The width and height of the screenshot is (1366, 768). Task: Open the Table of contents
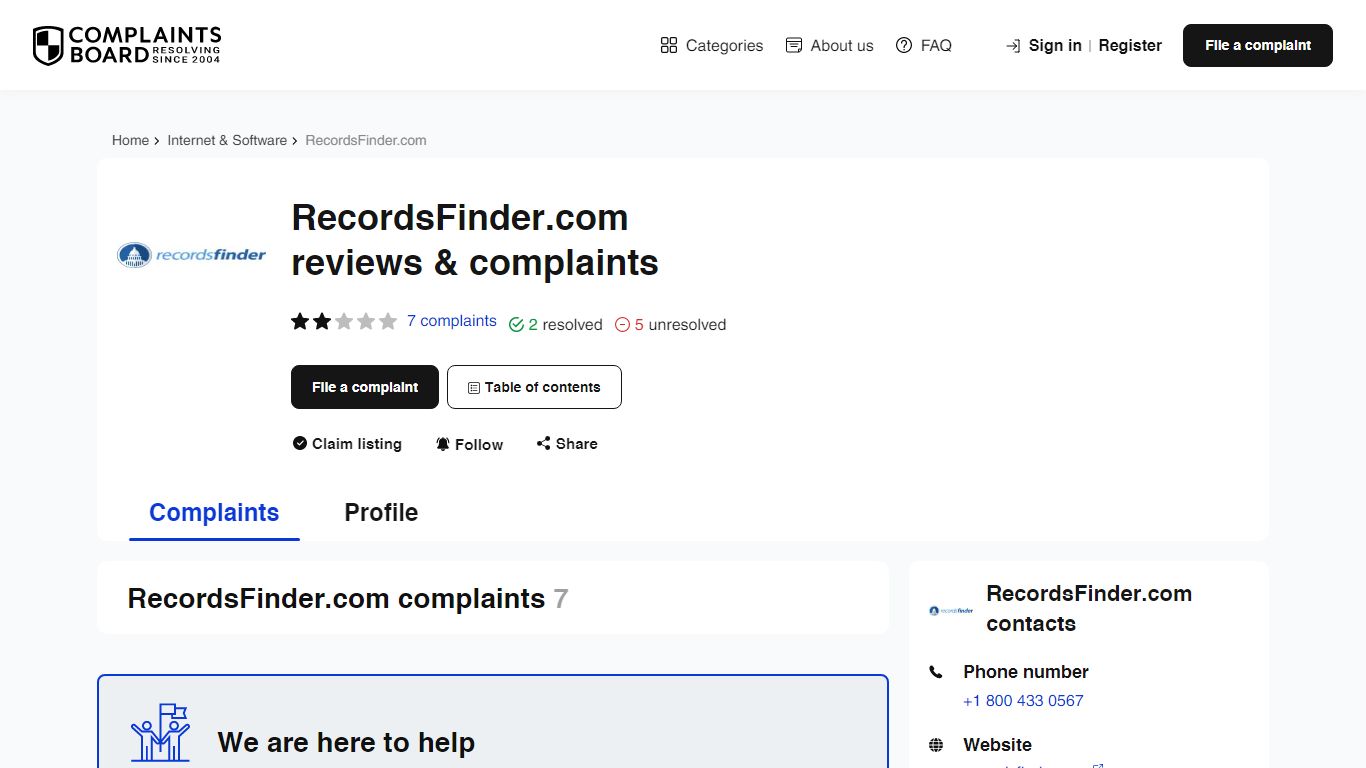[534, 387]
